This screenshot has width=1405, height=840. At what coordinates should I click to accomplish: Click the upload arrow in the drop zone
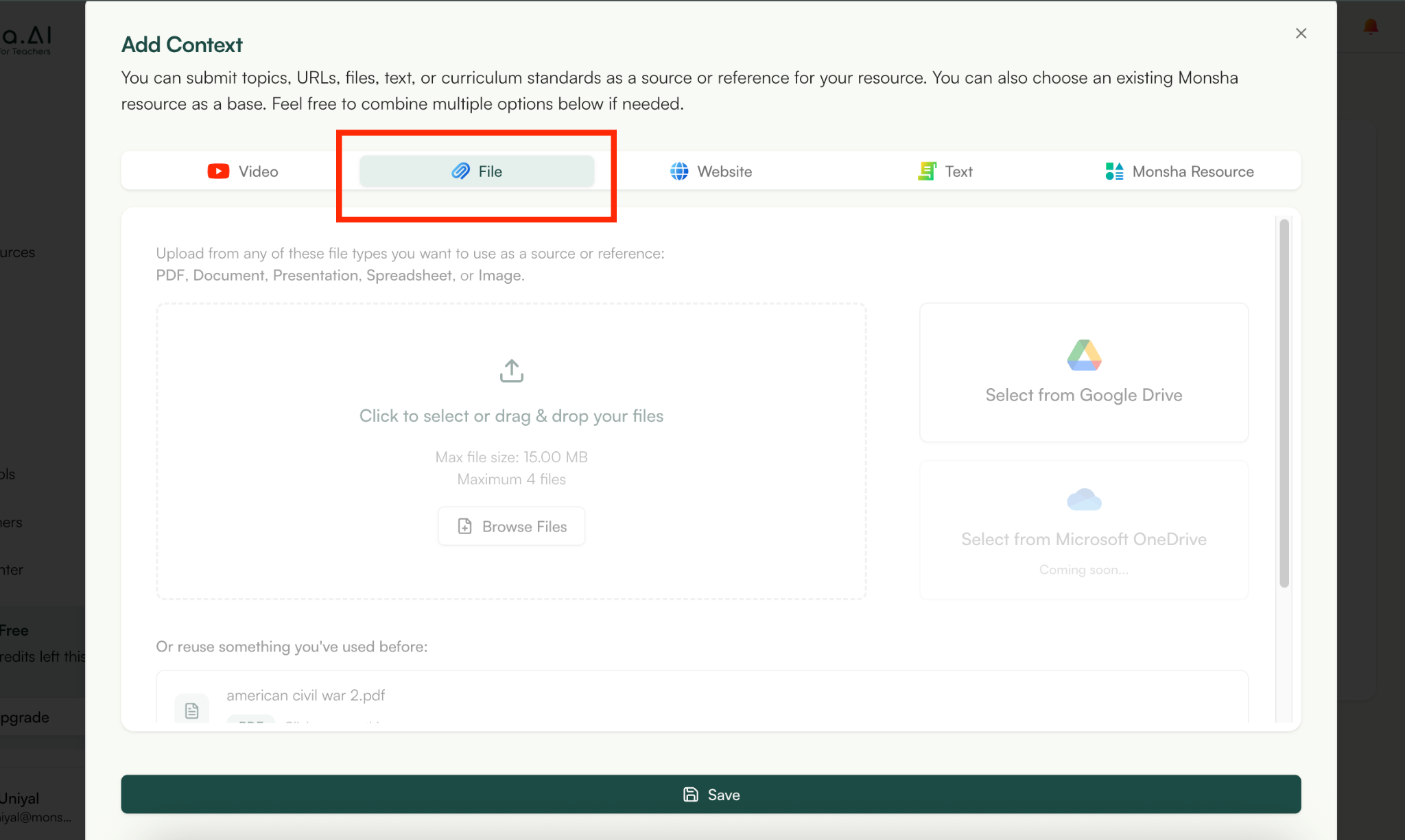(x=510, y=370)
